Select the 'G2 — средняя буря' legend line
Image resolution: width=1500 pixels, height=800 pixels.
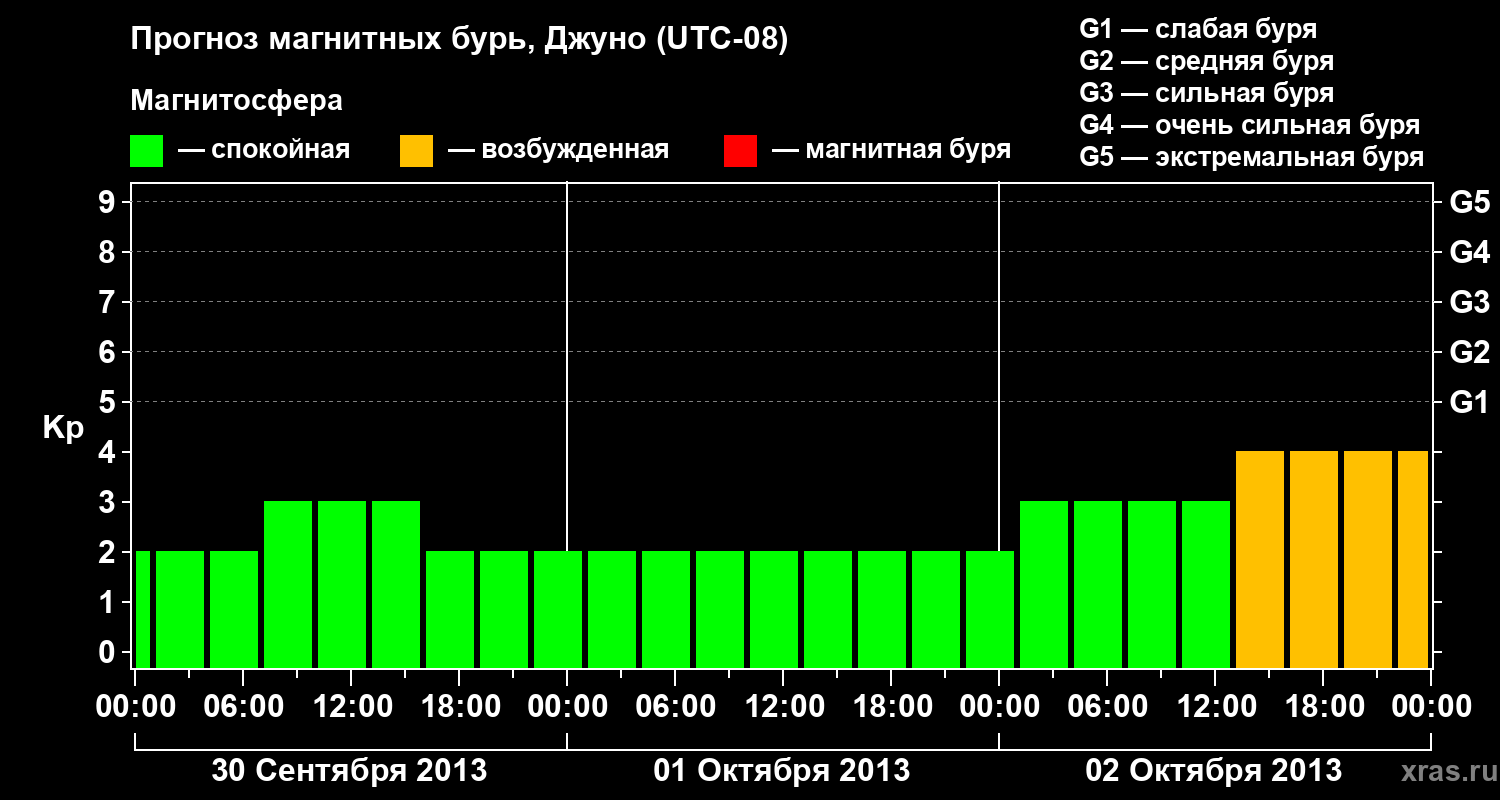point(1207,61)
